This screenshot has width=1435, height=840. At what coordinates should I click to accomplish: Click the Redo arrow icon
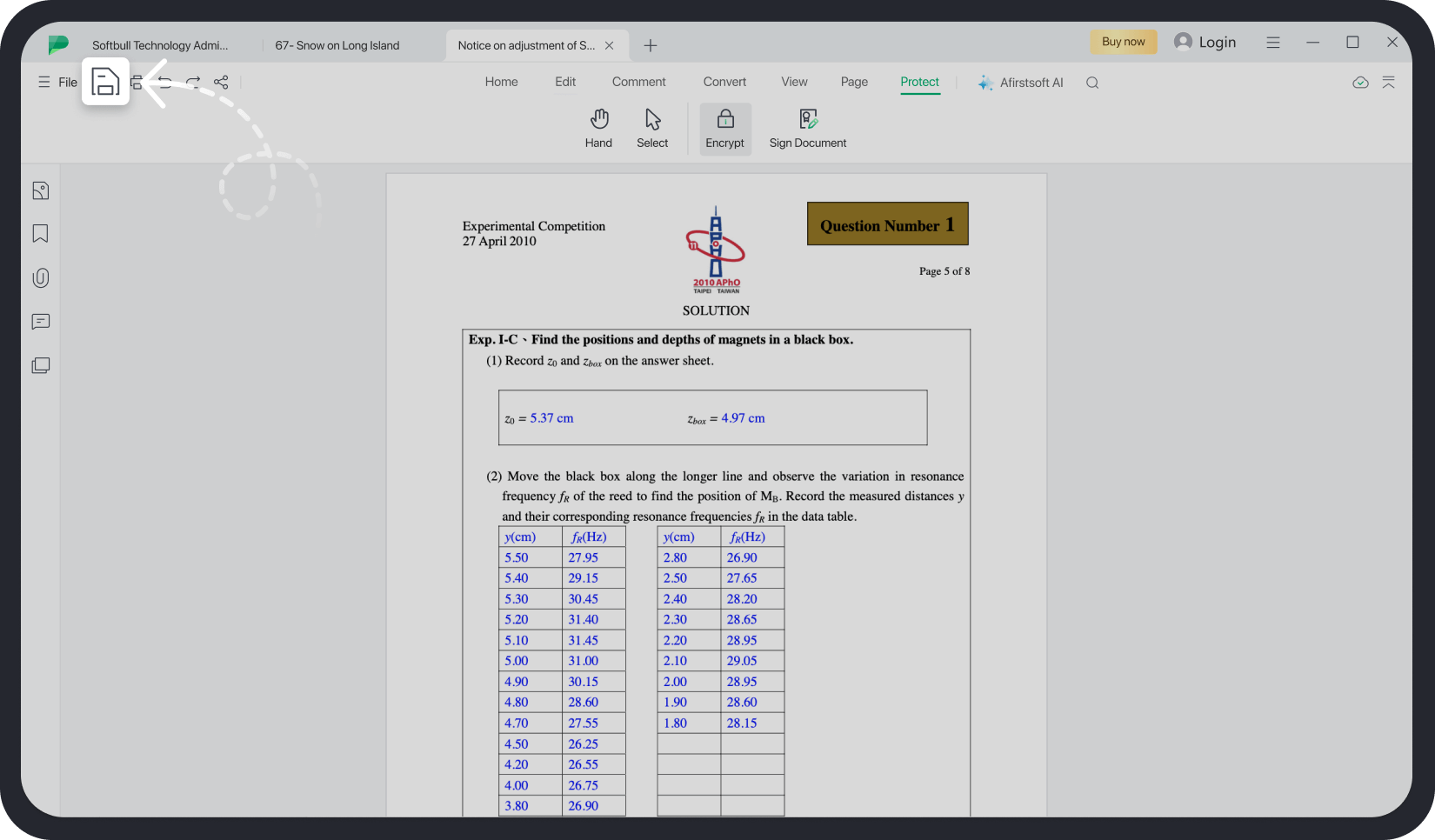click(x=193, y=82)
